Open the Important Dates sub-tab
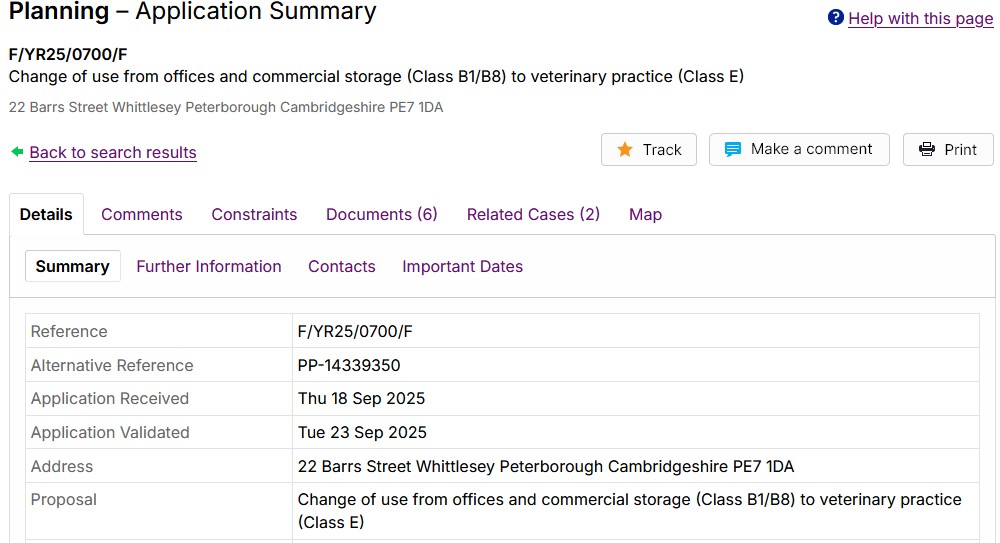The width and height of the screenshot is (1000, 543). coord(462,266)
